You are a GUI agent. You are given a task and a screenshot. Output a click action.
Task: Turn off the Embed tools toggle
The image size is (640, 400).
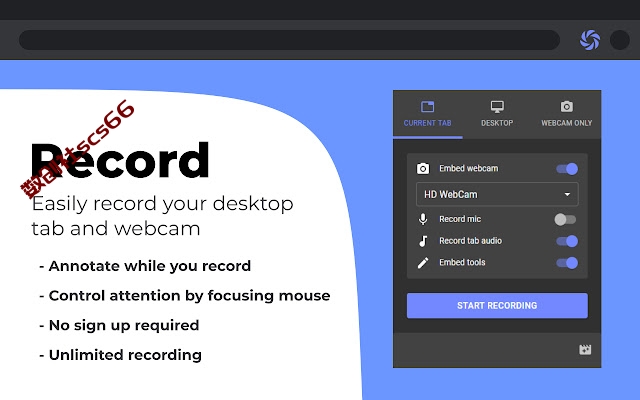click(x=567, y=263)
